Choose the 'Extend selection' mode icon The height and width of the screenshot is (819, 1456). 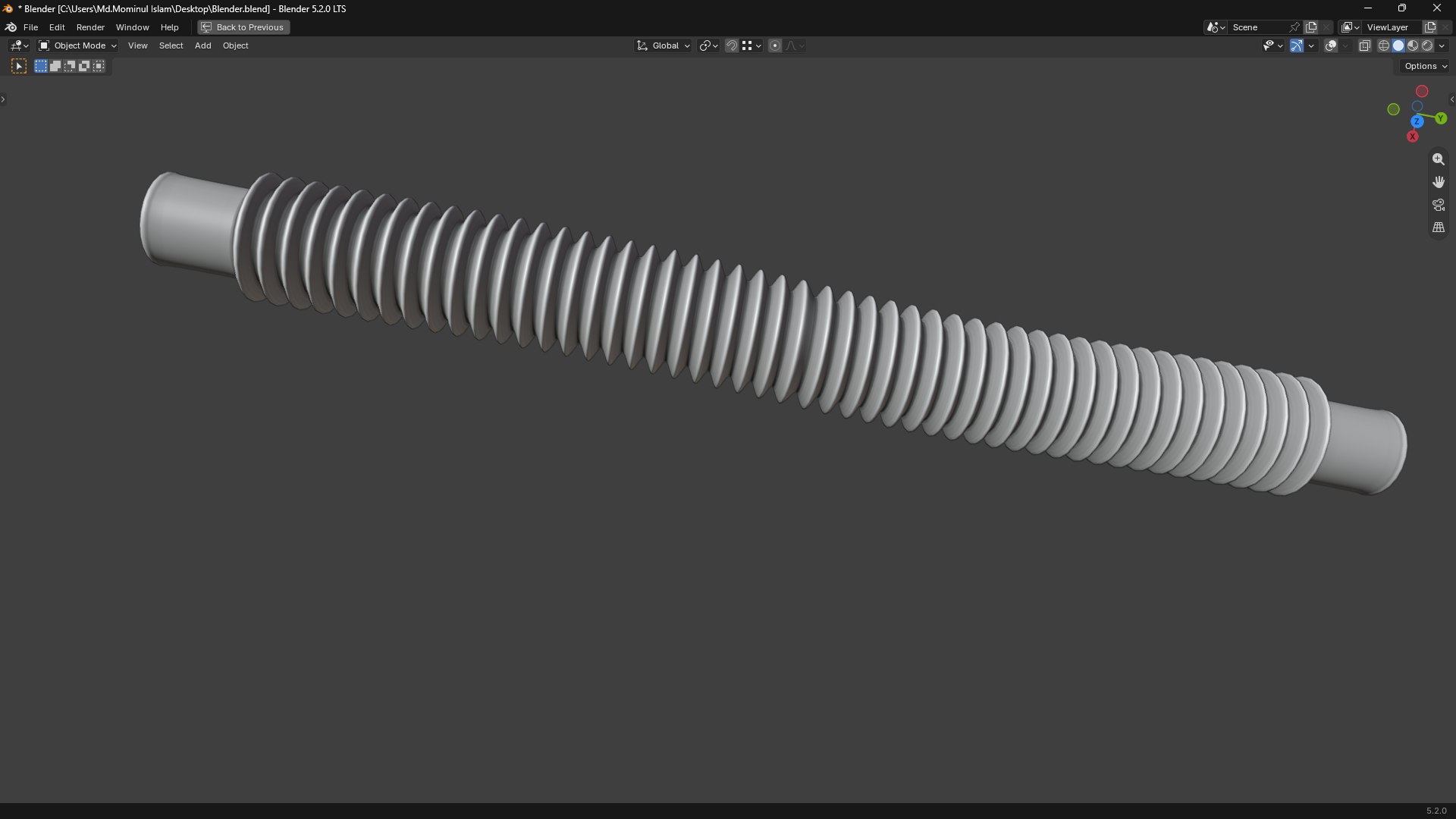pyautogui.click(x=55, y=67)
